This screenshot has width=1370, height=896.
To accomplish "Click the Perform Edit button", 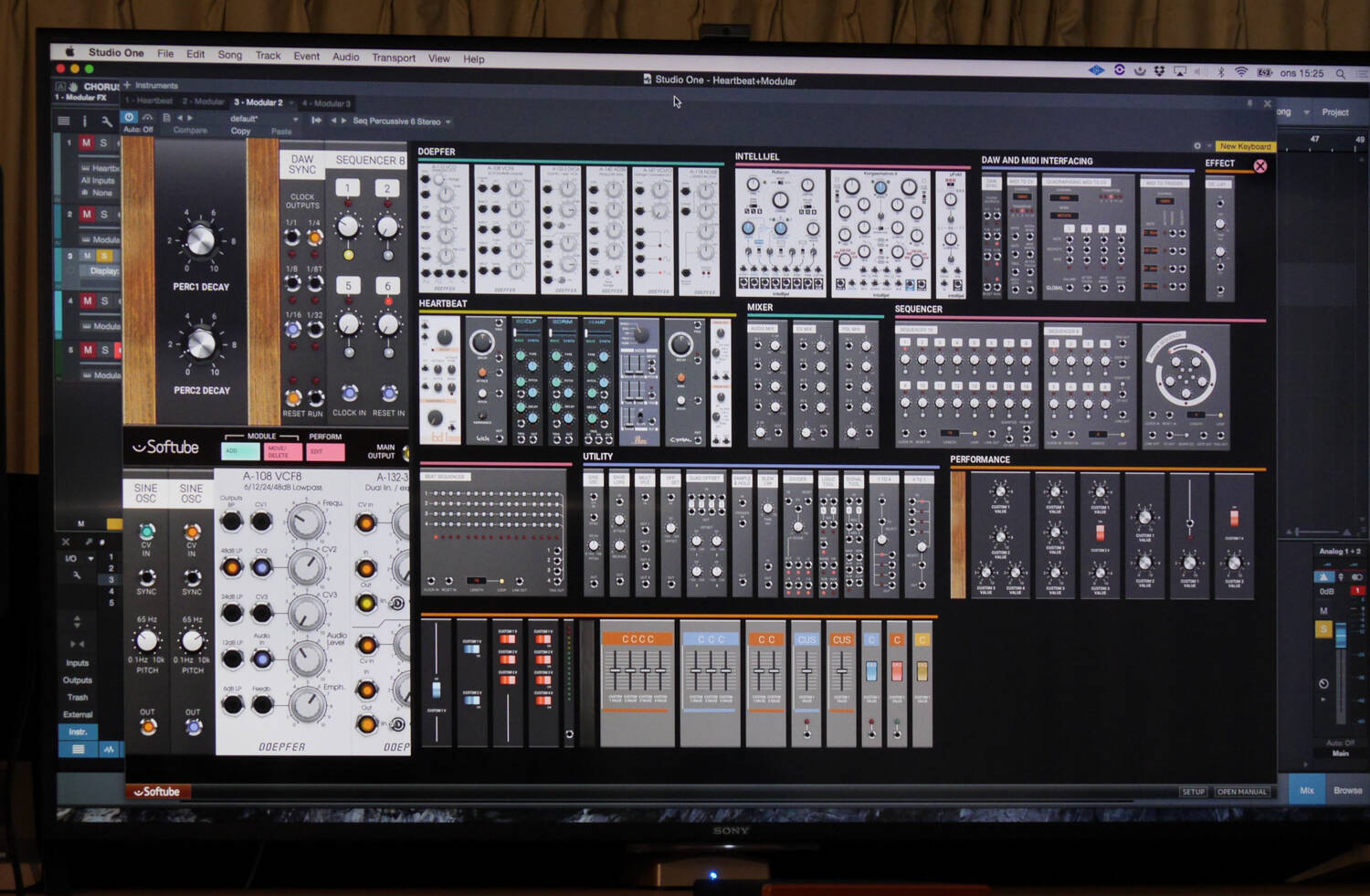I will coord(325,452).
